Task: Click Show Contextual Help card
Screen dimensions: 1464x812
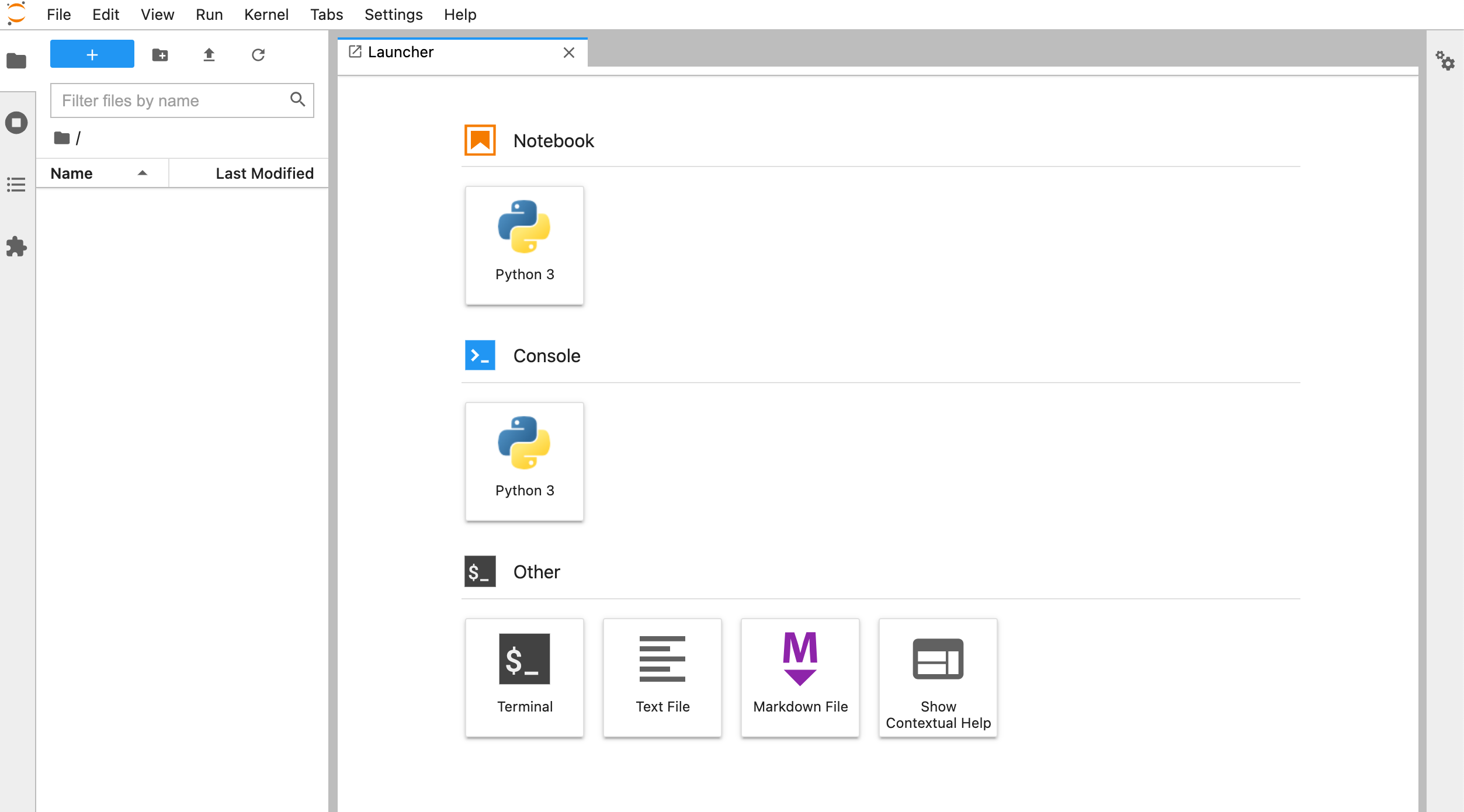Action: pos(938,677)
